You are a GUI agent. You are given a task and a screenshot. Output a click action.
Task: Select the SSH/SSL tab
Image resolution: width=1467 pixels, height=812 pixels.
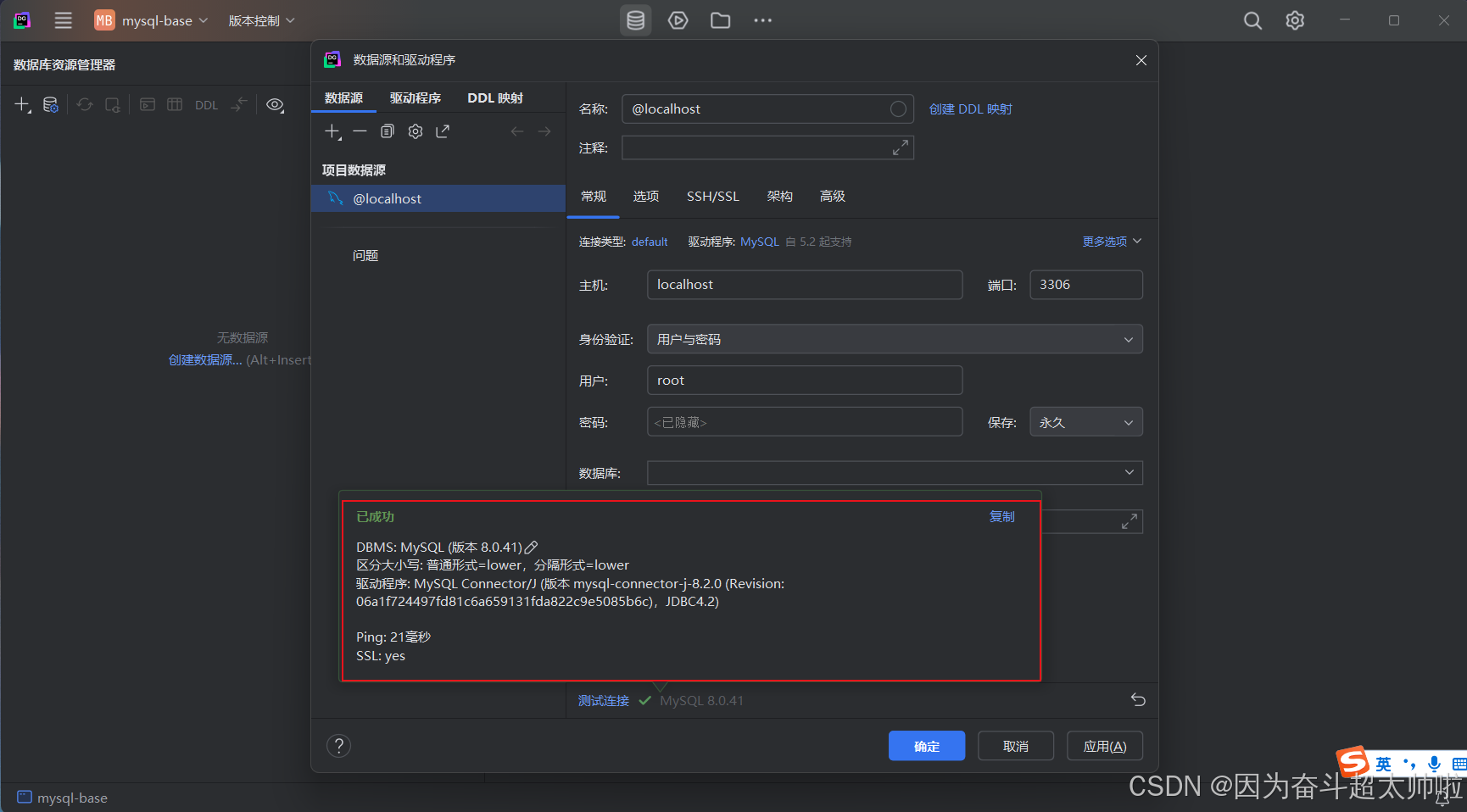click(x=713, y=197)
